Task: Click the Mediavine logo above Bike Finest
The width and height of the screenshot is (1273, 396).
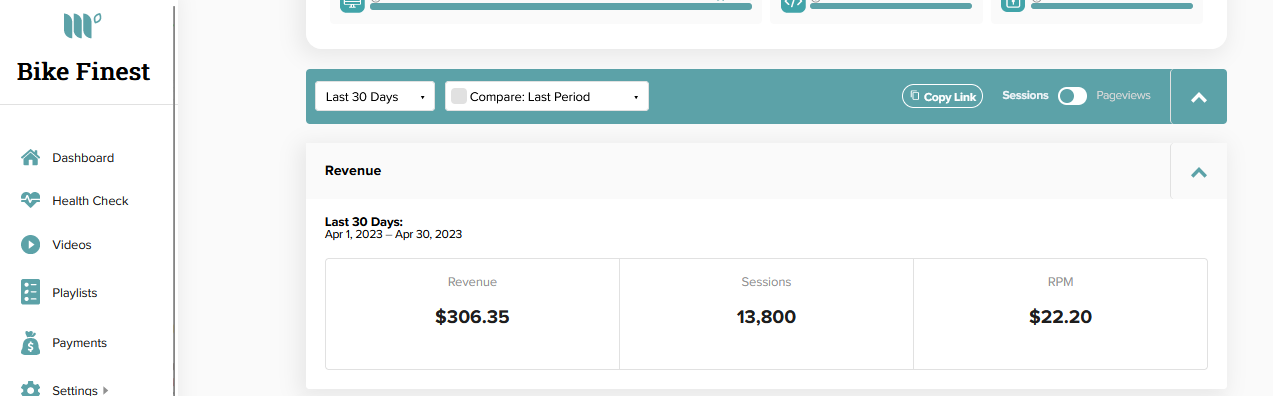Action: (x=83, y=25)
